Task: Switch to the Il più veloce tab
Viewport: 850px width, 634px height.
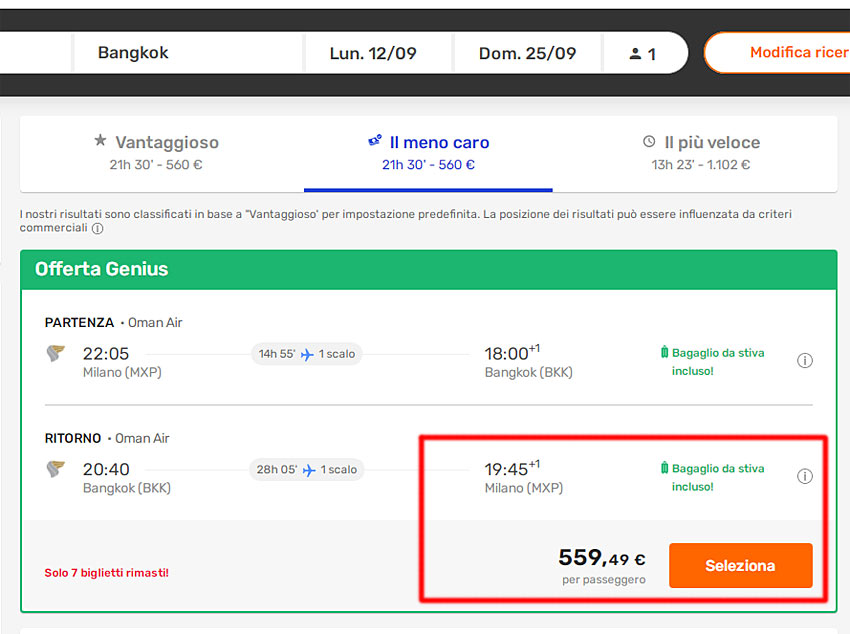Action: click(x=701, y=152)
